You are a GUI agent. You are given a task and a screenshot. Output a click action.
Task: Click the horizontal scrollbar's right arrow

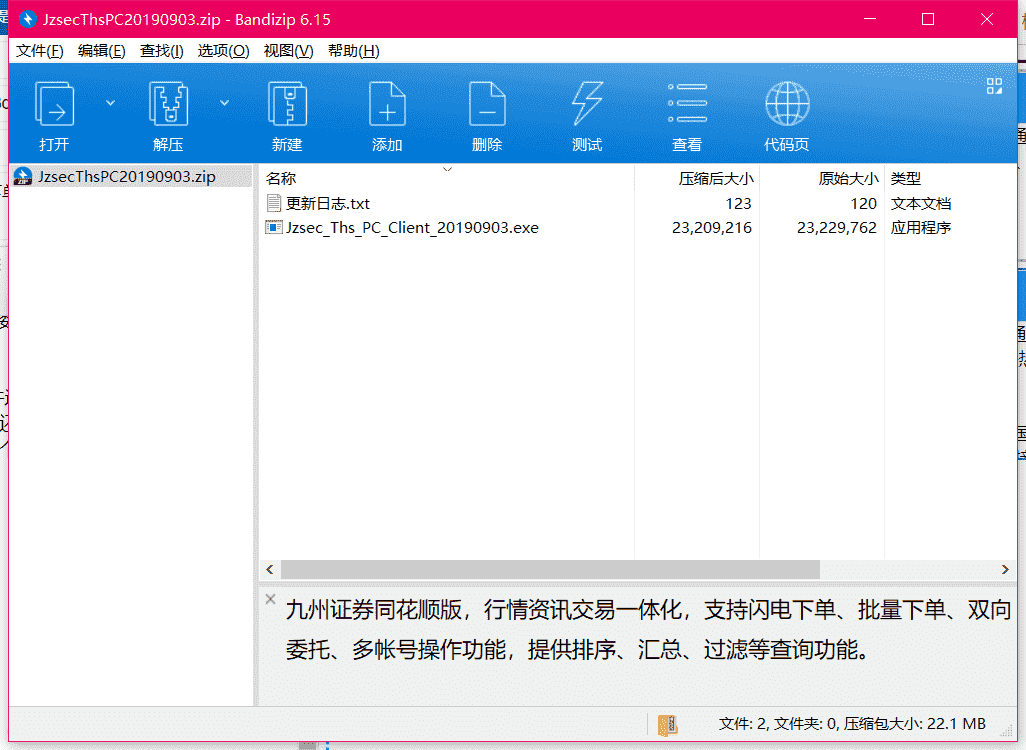pyautogui.click(x=1005, y=569)
